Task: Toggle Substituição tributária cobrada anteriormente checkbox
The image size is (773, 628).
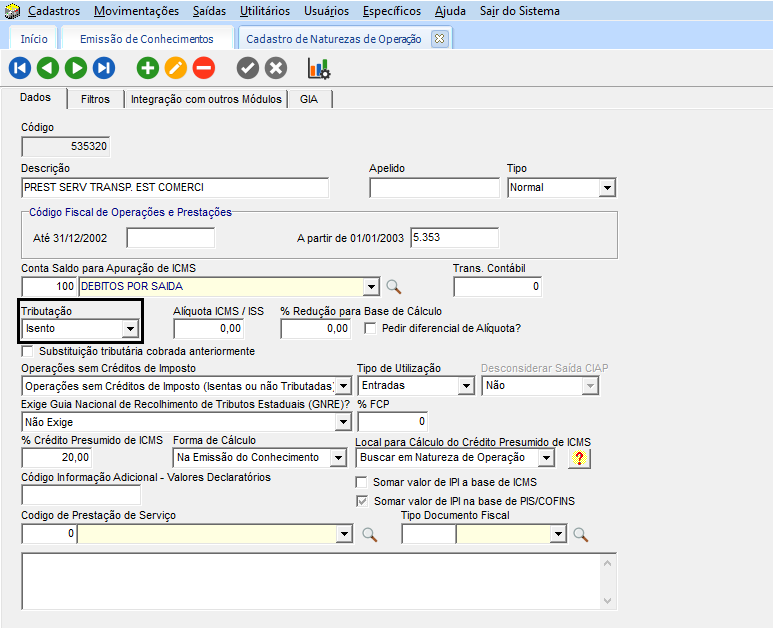Action: [28, 351]
